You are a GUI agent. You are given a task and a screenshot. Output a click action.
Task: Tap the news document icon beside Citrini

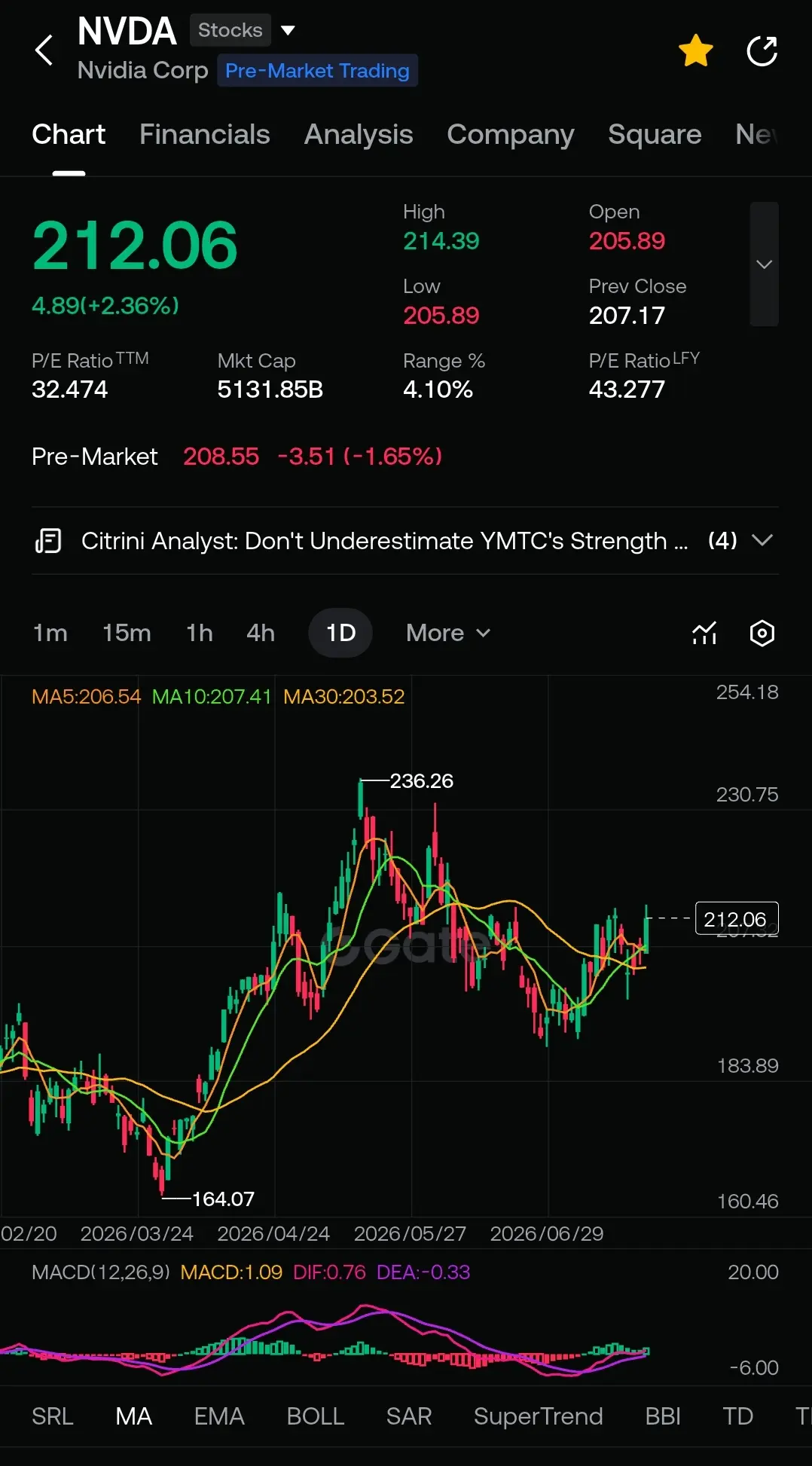click(48, 541)
